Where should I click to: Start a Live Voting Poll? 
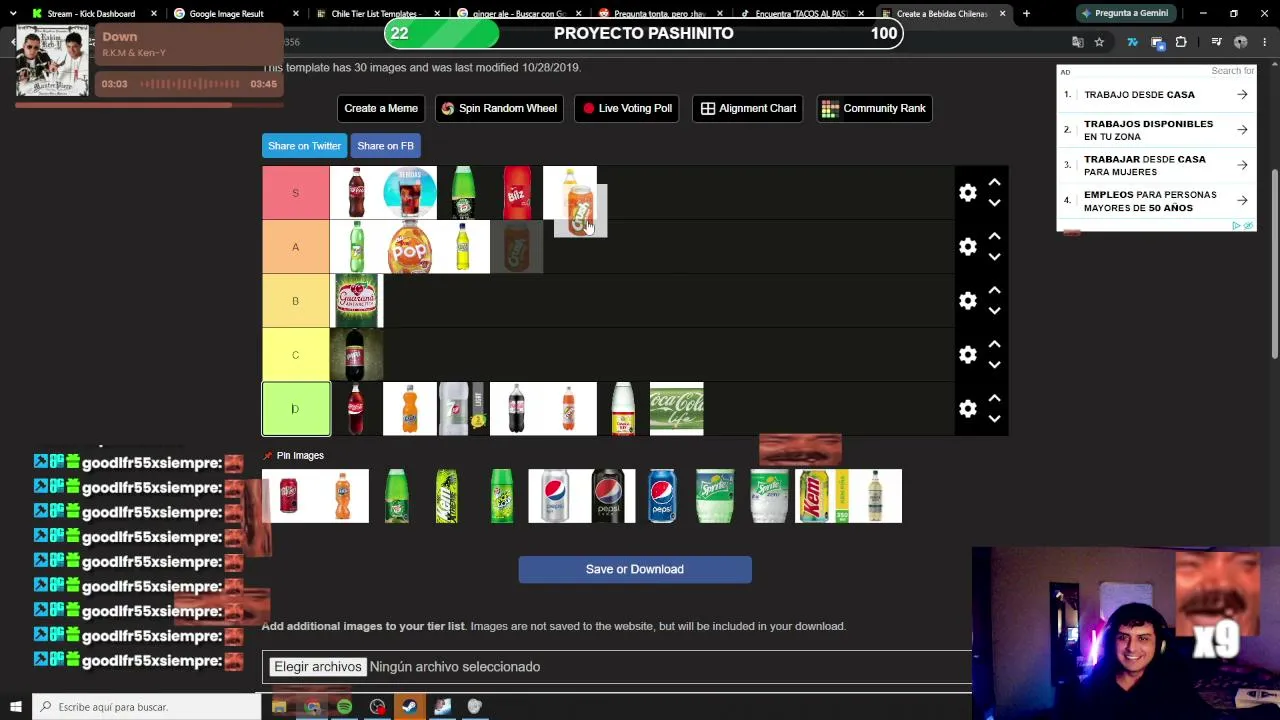tap(627, 108)
